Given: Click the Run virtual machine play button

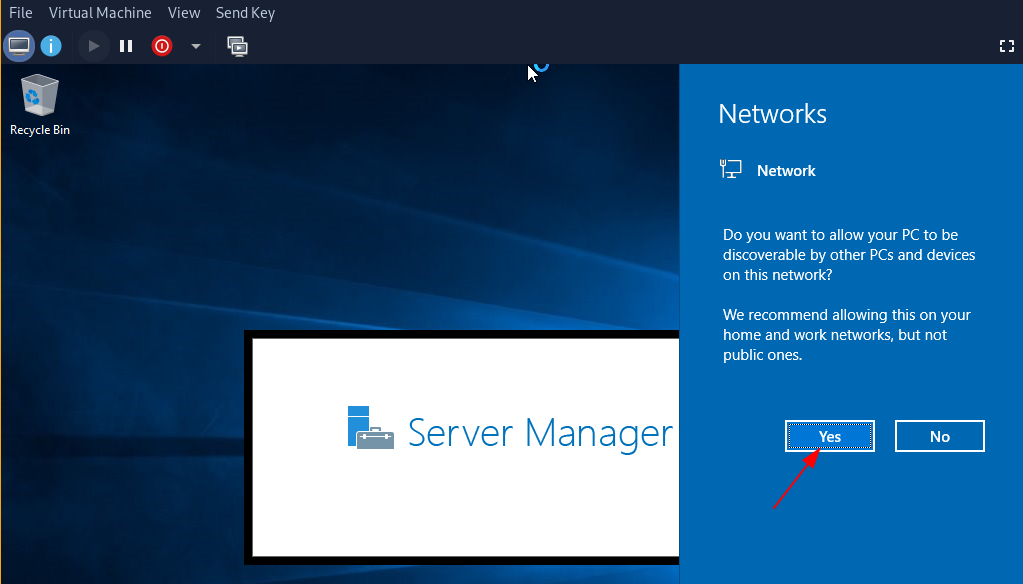Looking at the screenshot, I should 93,46.
